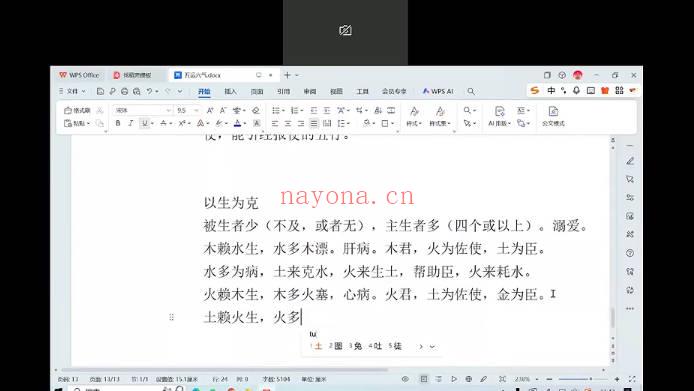Toggle justified alignment

(x=314, y=123)
